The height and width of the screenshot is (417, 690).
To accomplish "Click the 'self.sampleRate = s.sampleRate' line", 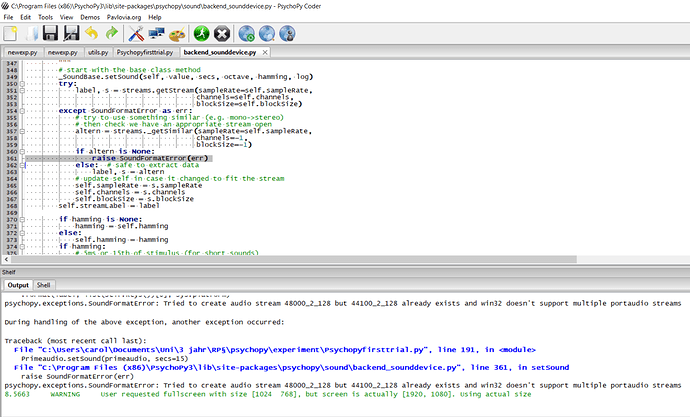I will click(139, 186).
